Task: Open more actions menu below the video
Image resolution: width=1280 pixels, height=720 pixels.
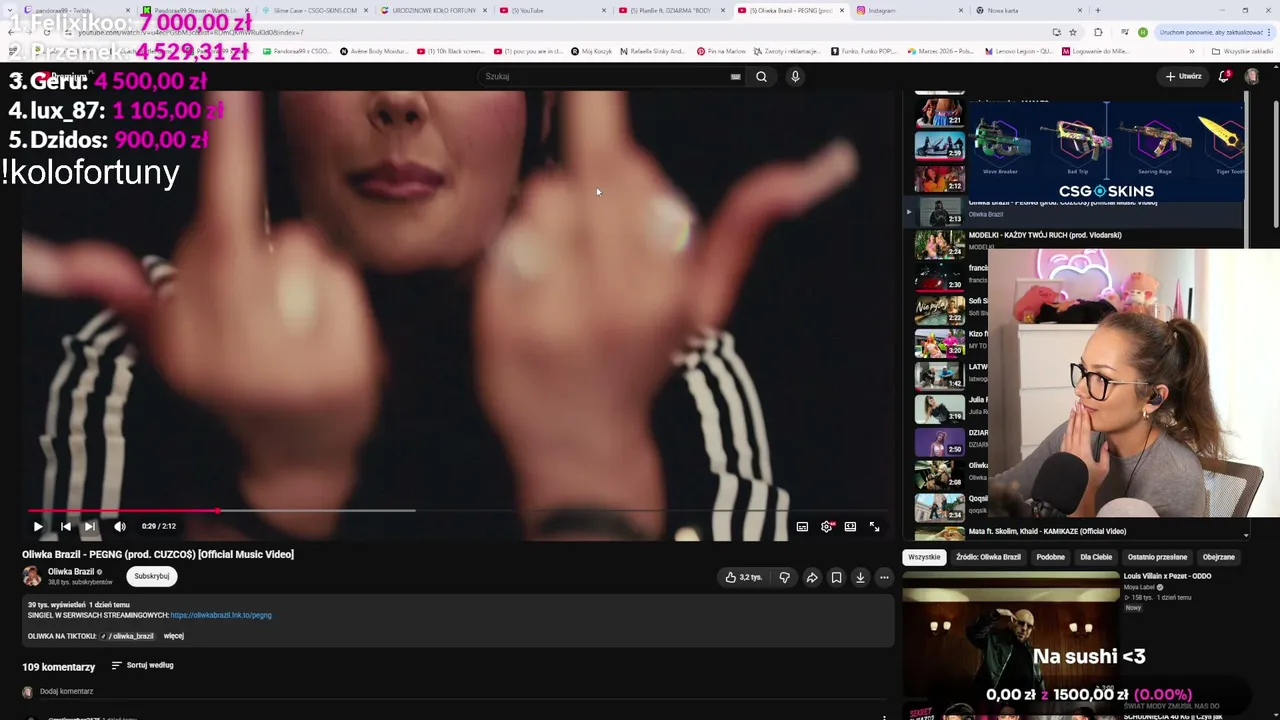Action: pyautogui.click(x=884, y=577)
